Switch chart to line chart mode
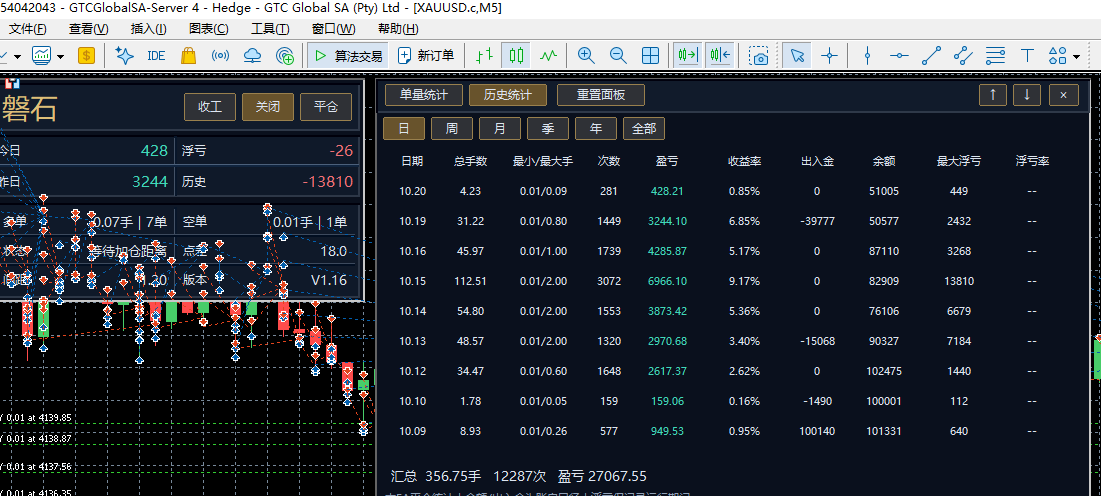The width and height of the screenshot is (1101, 496). [x=549, y=56]
